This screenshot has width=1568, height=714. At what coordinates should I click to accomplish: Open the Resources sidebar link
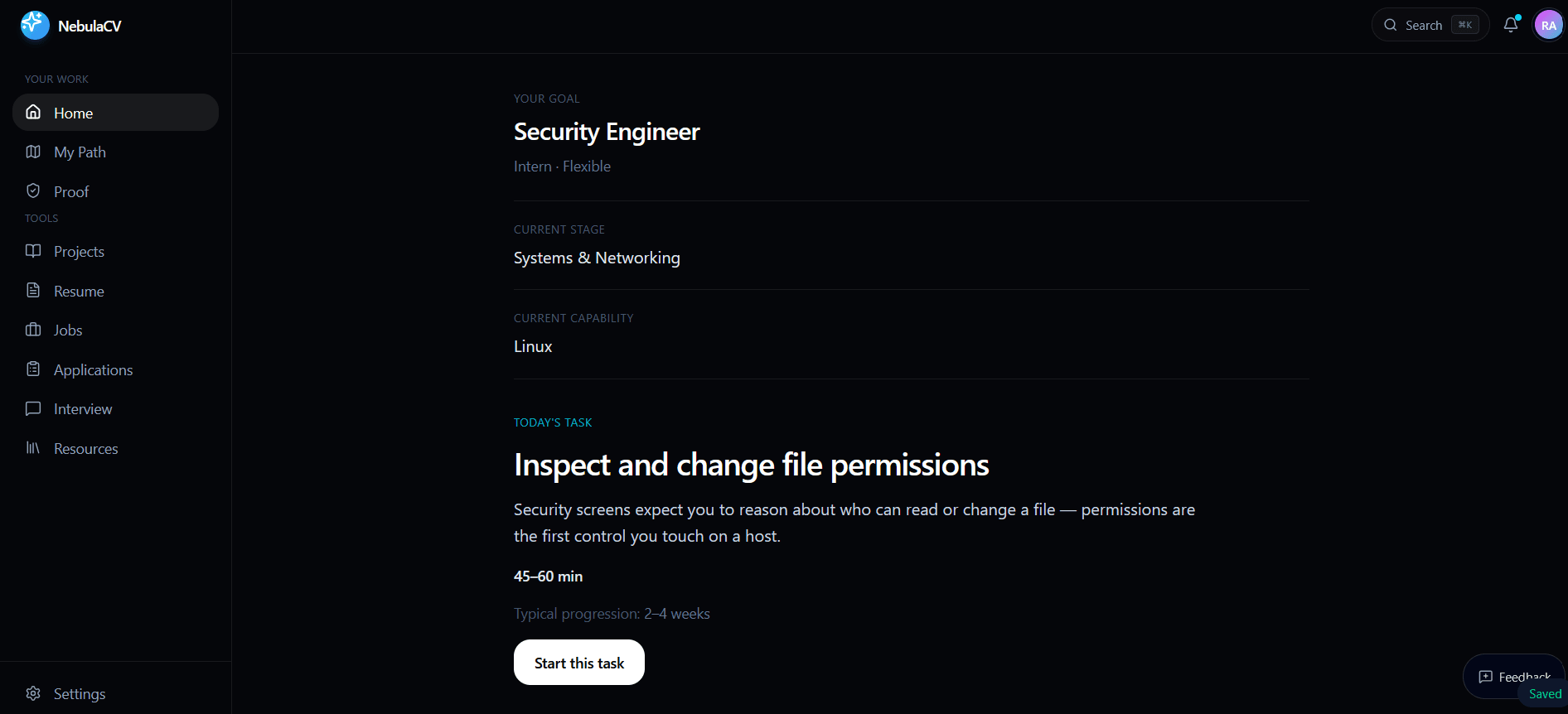(x=115, y=448)
